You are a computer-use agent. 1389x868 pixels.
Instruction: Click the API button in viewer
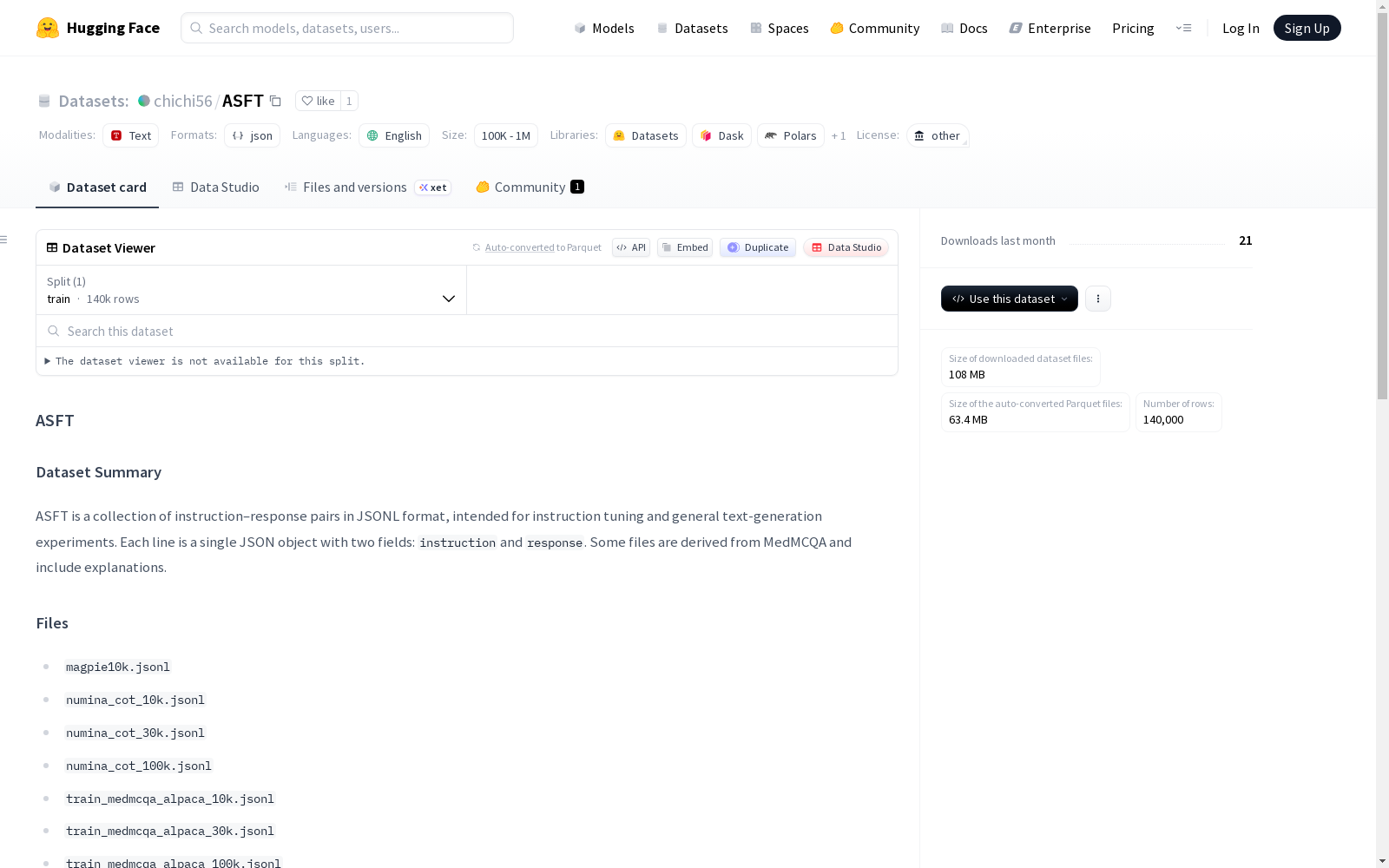pos(631,247)
